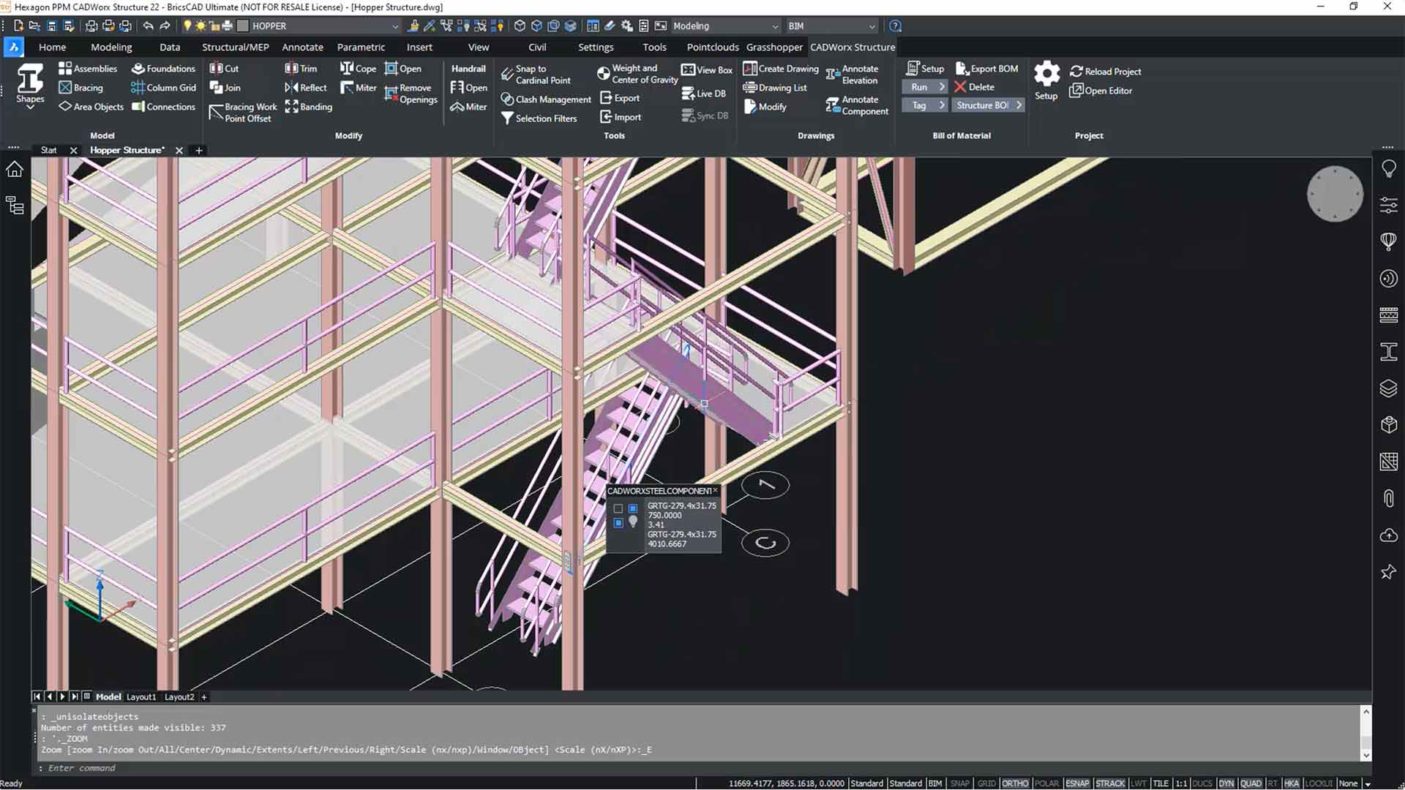
Task: Toggle ORTHO mode in status bar
Action: 1015,784
